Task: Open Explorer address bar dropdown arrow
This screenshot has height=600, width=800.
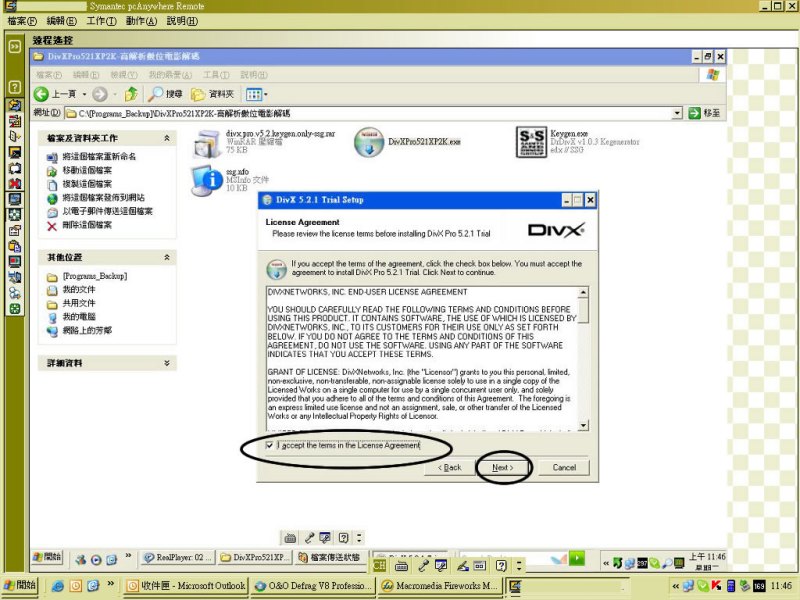Action: pyautogui.click(x=677, y=113)
